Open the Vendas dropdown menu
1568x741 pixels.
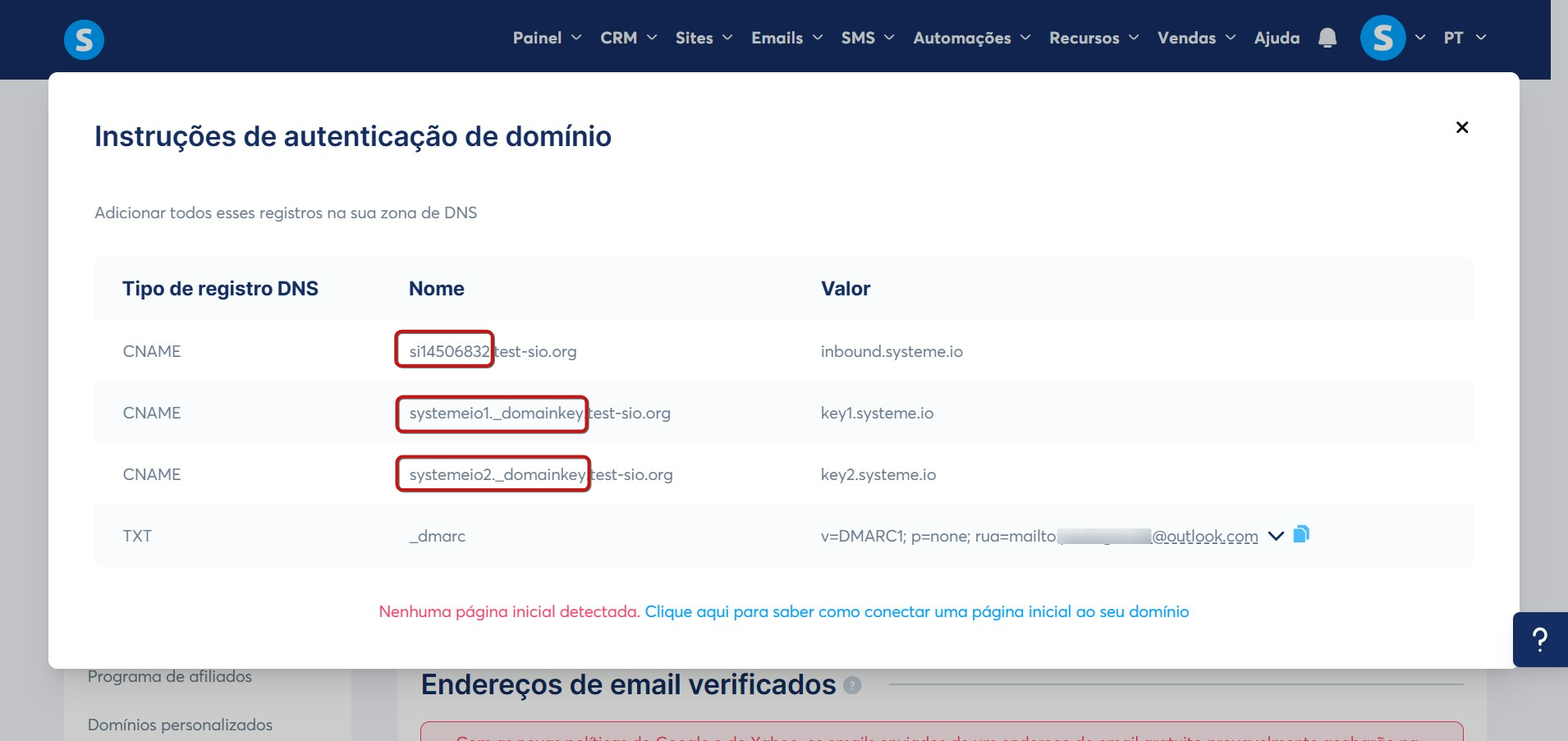(1196, 38)
